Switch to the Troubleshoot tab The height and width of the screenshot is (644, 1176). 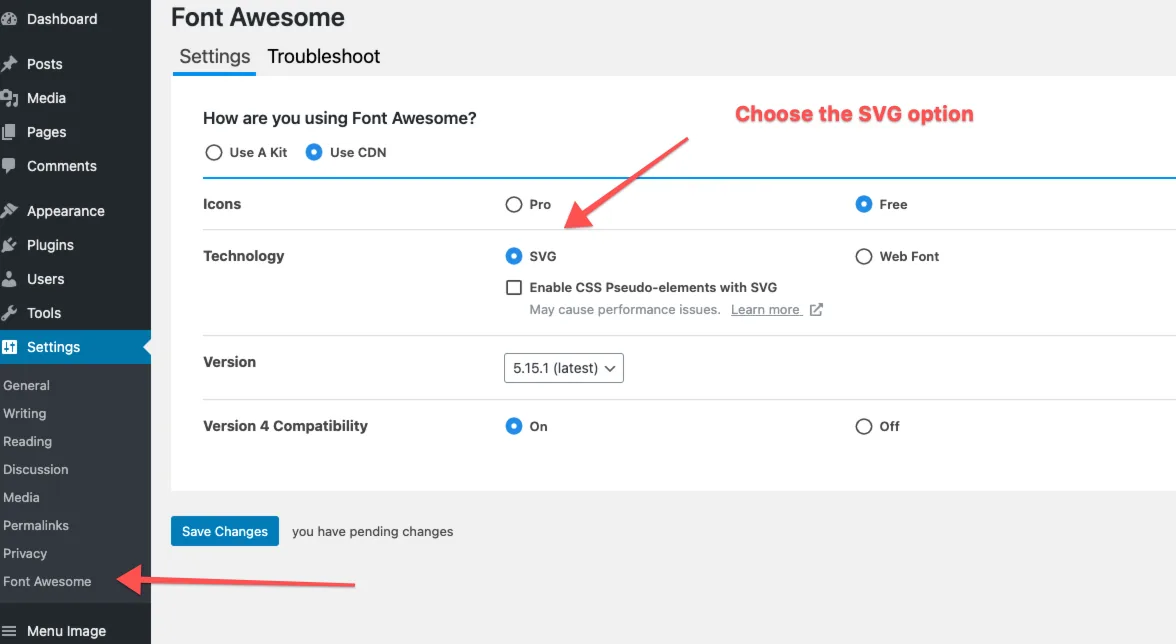coord(324,57)
